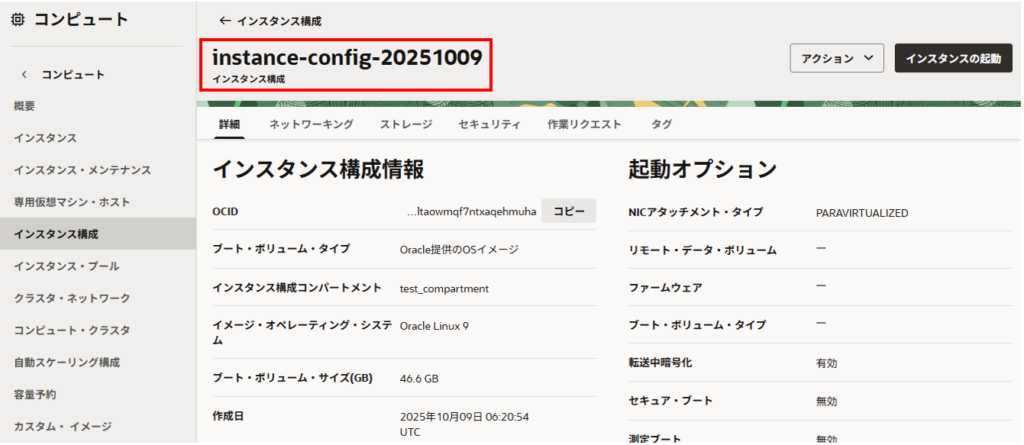Navigate to インスタンス in the sidebar

(x=45, y=138)
